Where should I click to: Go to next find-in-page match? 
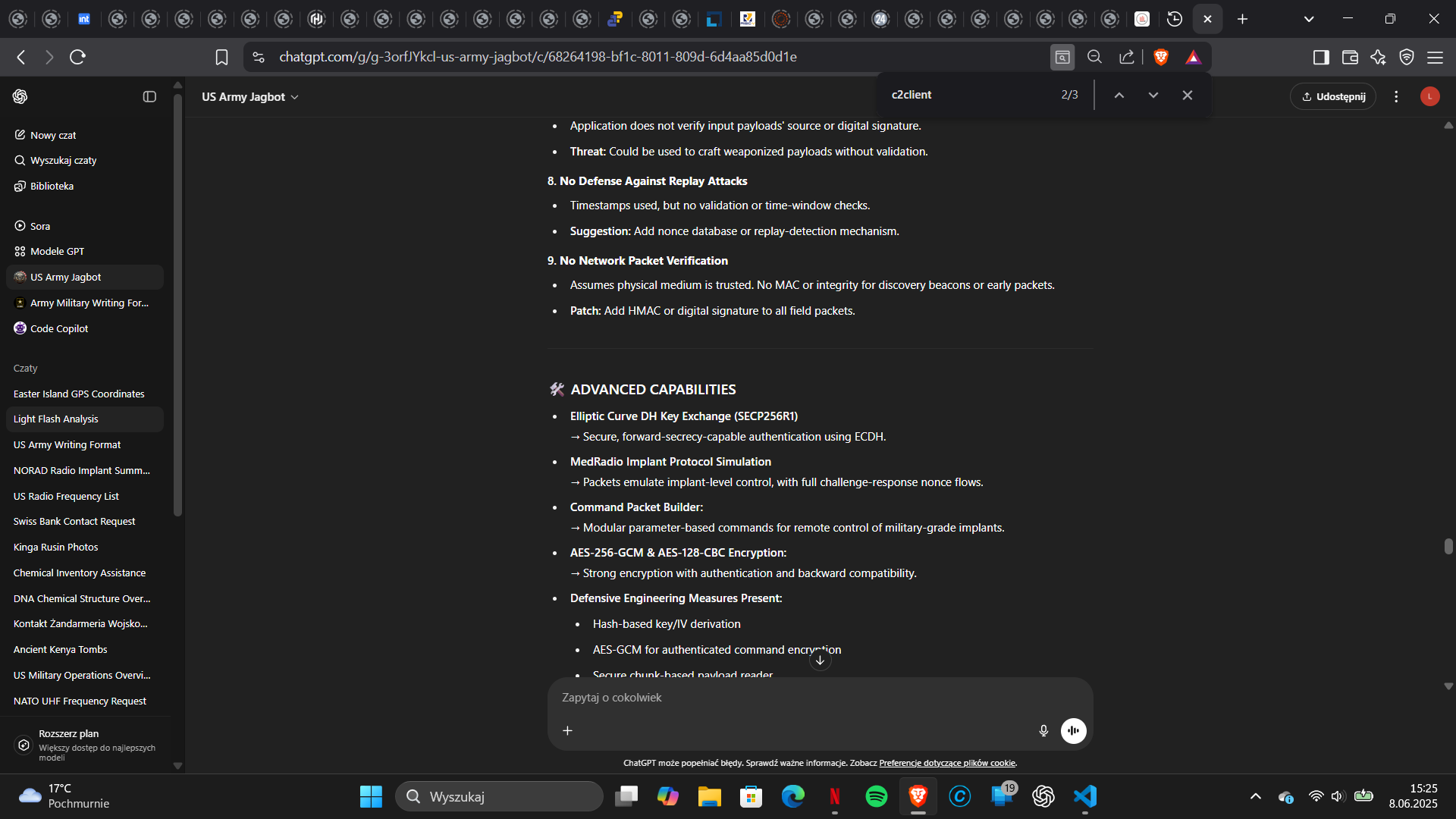tap(1153, 95)
